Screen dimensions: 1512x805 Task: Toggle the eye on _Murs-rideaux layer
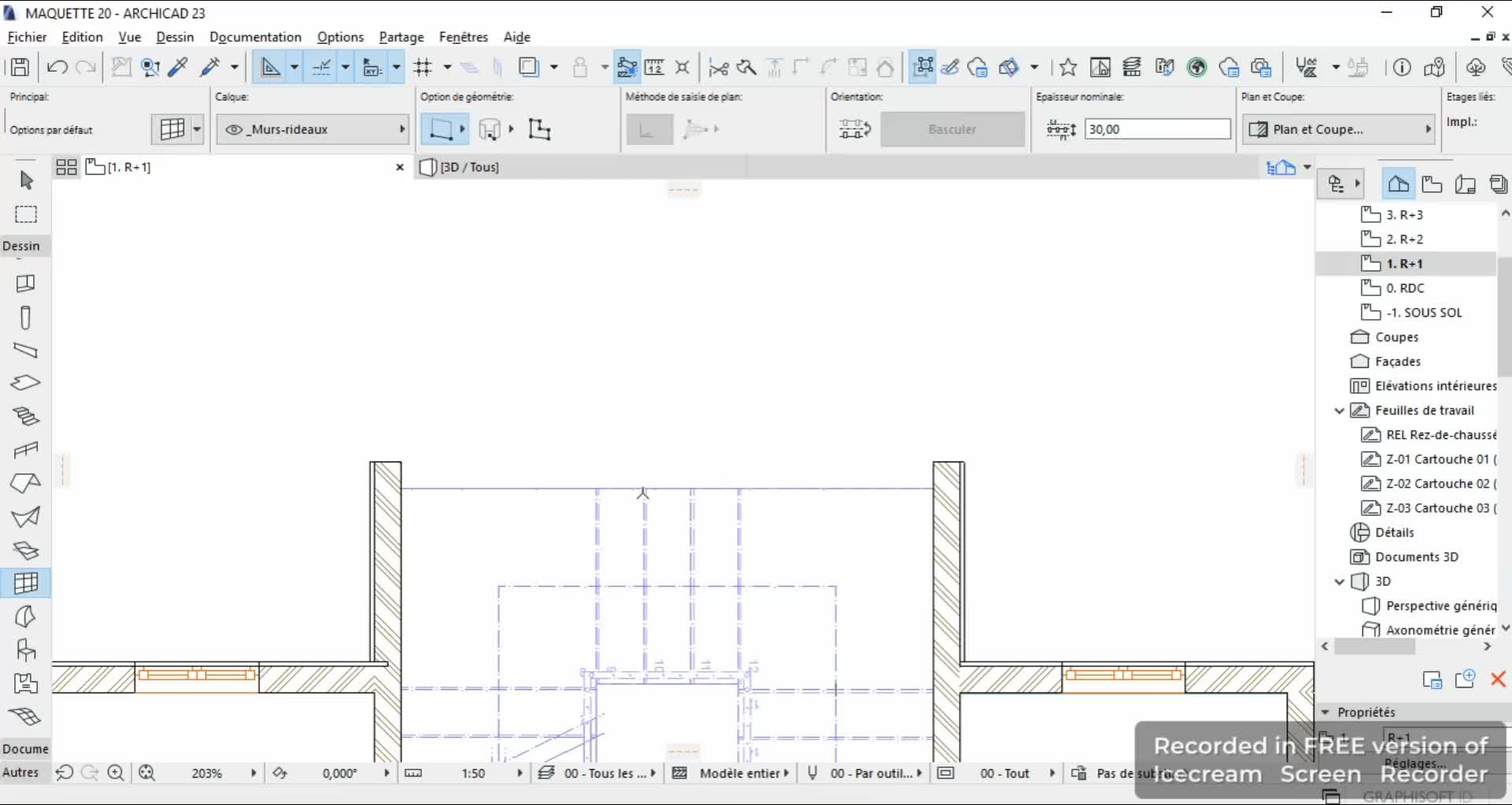[234, 129]
